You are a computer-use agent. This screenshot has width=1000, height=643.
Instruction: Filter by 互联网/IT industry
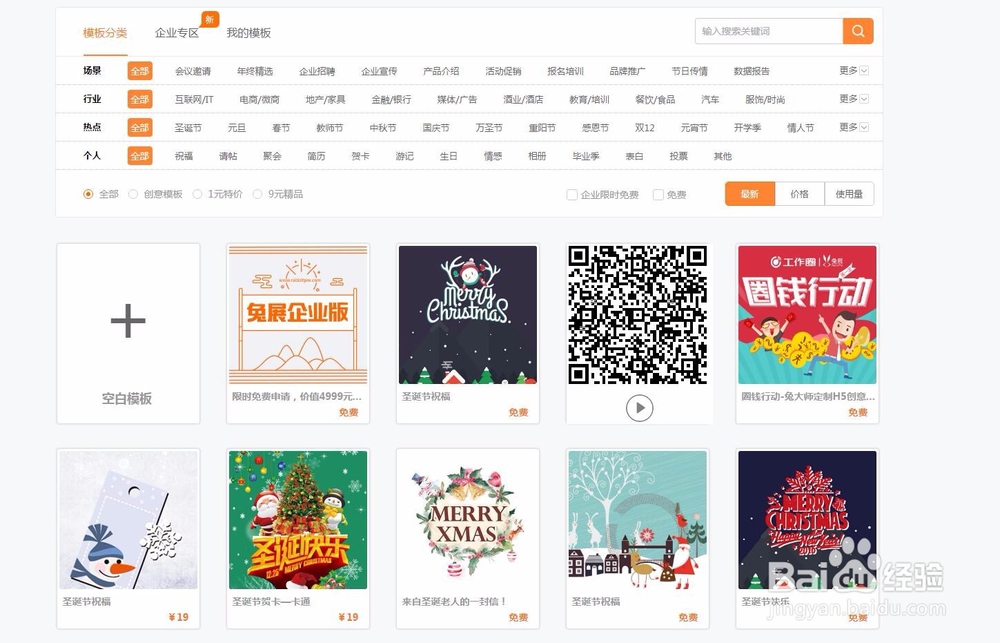click(x=194, y=100)
